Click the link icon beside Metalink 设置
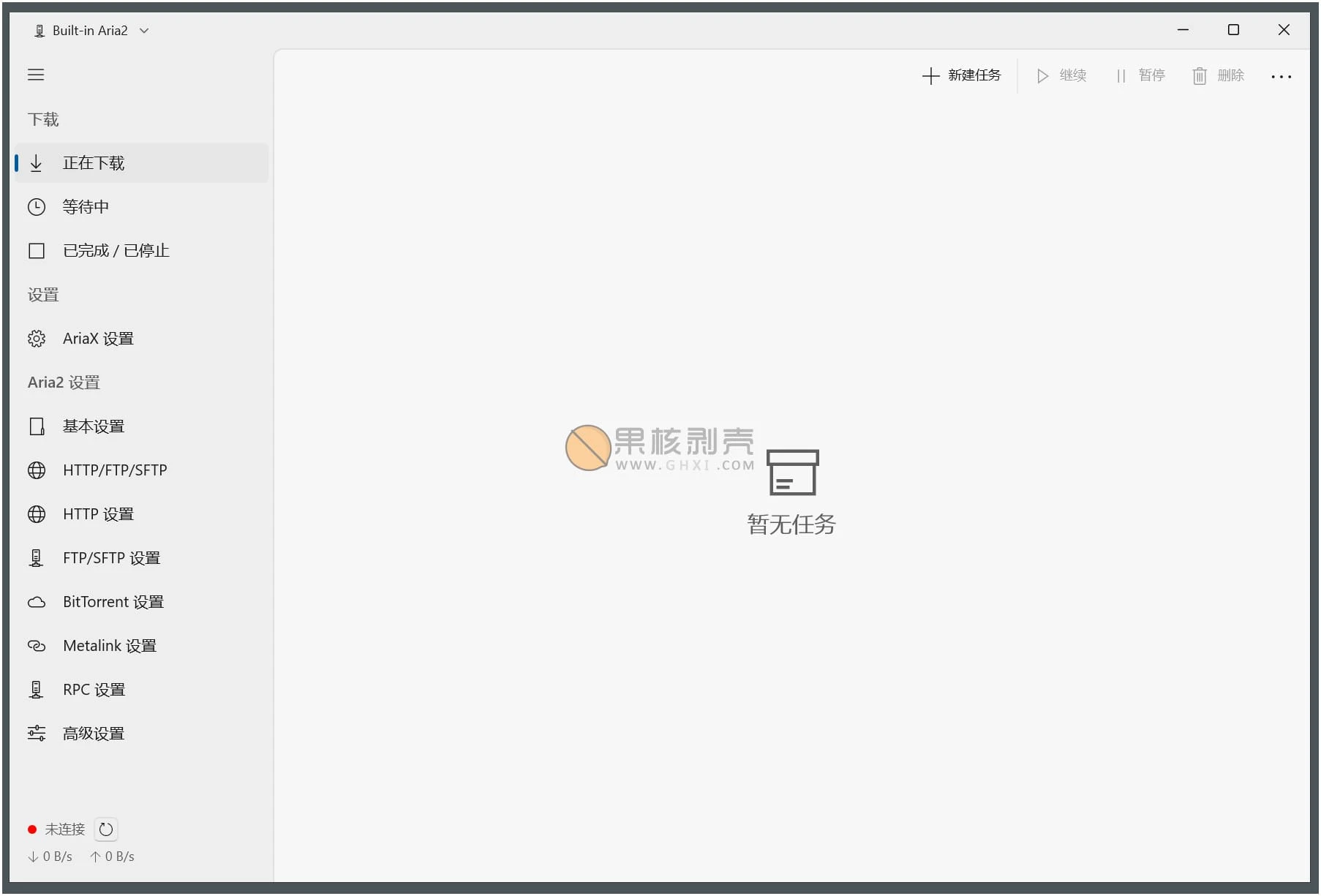1321x896 pixels. 37,646
